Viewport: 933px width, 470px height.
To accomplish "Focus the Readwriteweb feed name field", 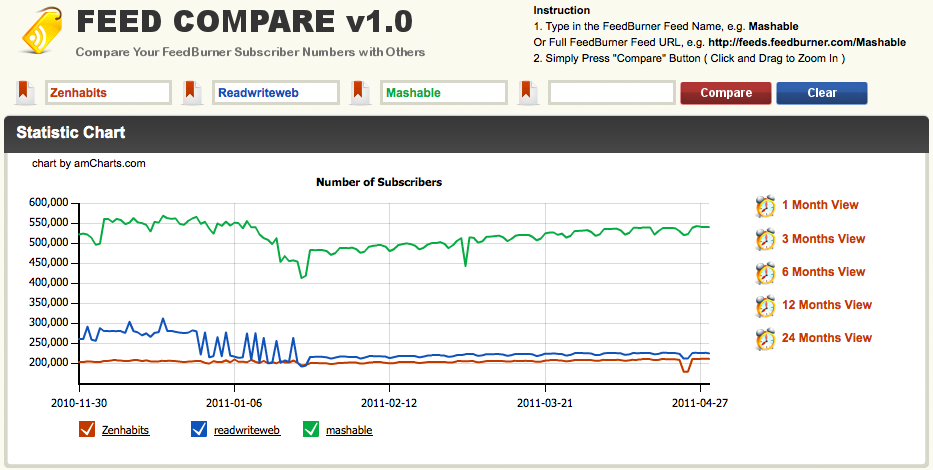I will coord(276,93).
